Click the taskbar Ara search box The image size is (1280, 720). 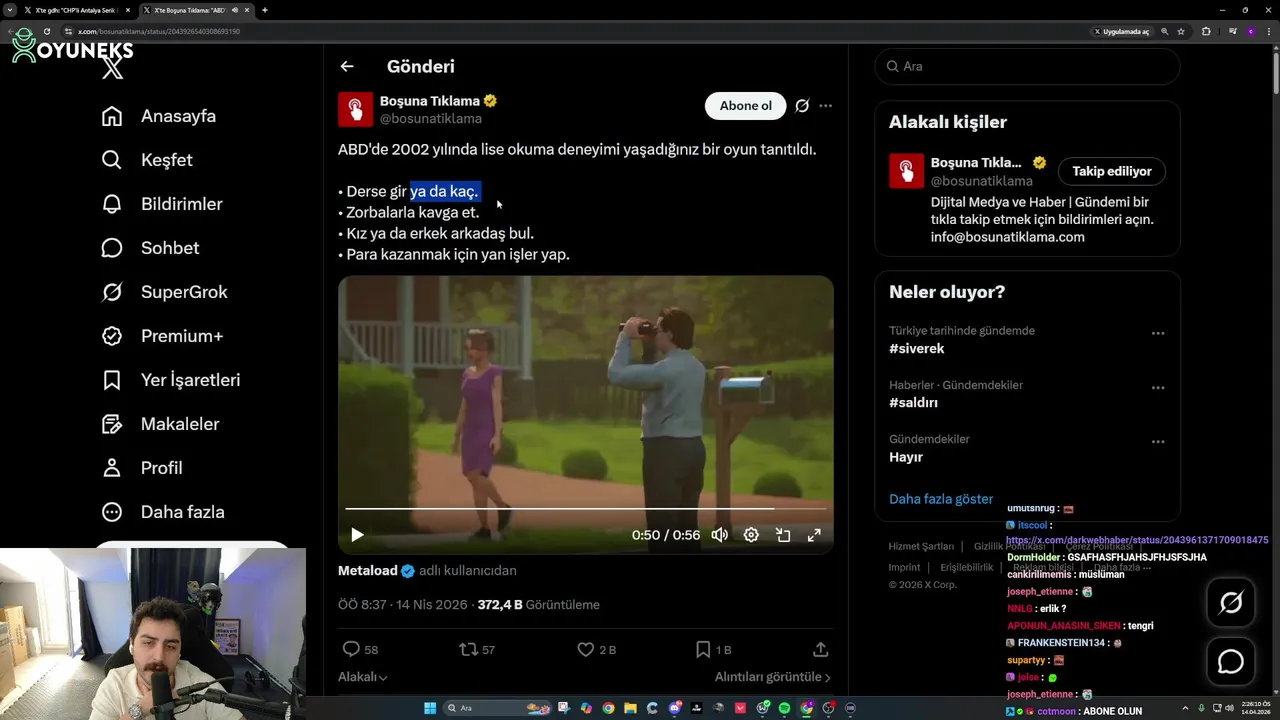click(497, 708)
